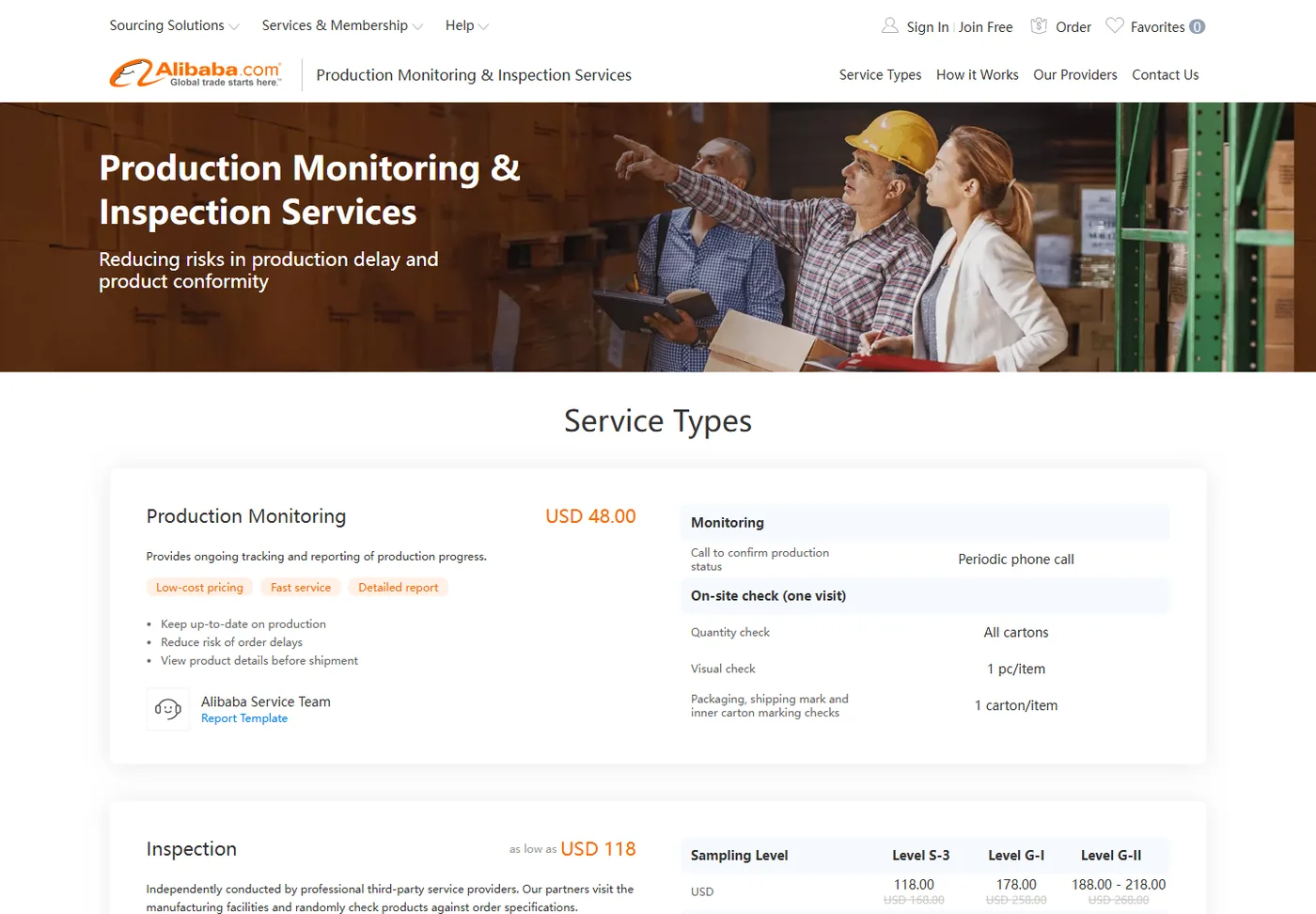This screenshot has width=1316, height=914.
Task: Click the USD 48.00 price
Action: coord(590,516)
